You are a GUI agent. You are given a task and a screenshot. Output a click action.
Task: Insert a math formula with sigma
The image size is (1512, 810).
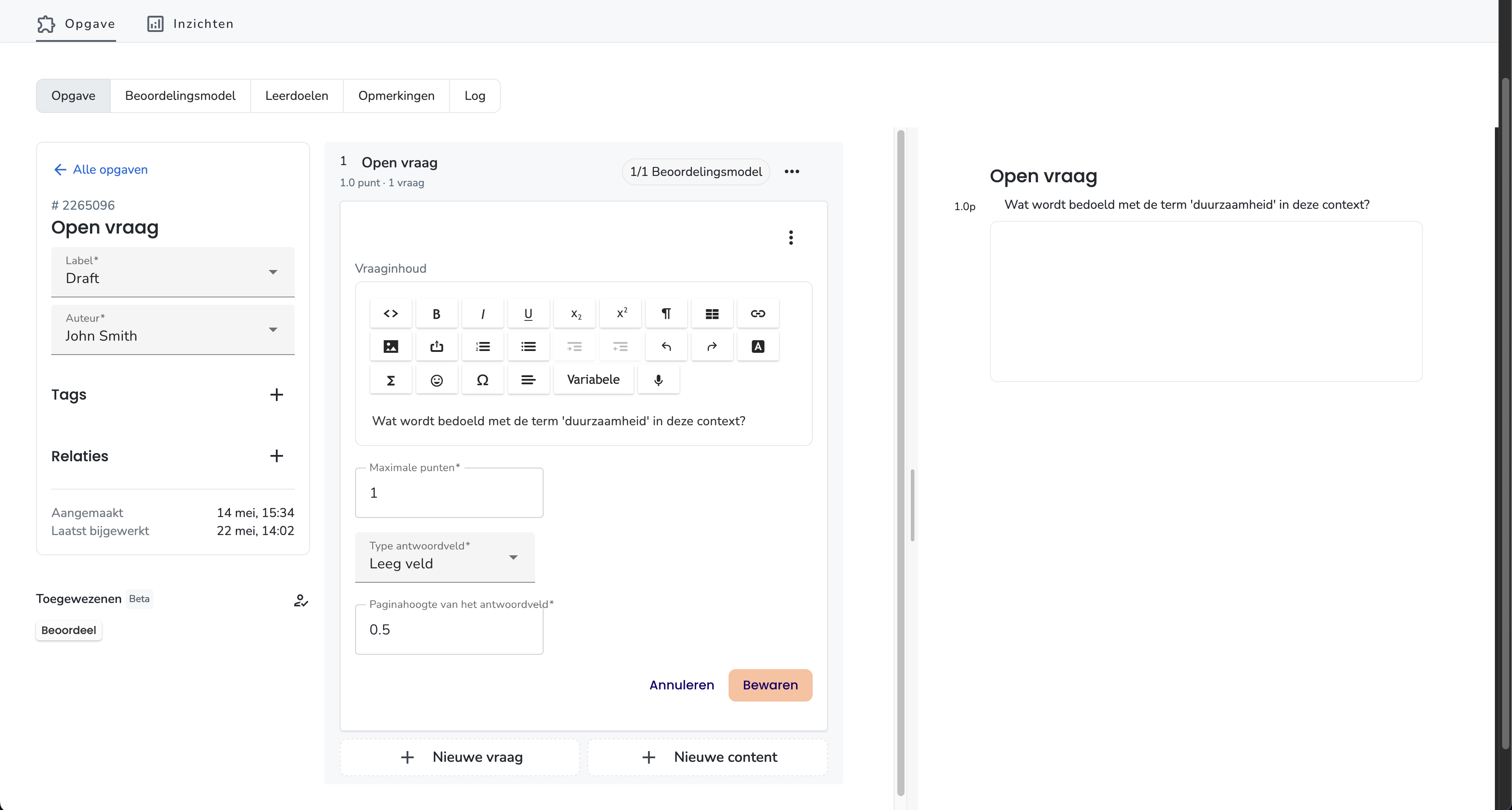click(x=391, y=380)
